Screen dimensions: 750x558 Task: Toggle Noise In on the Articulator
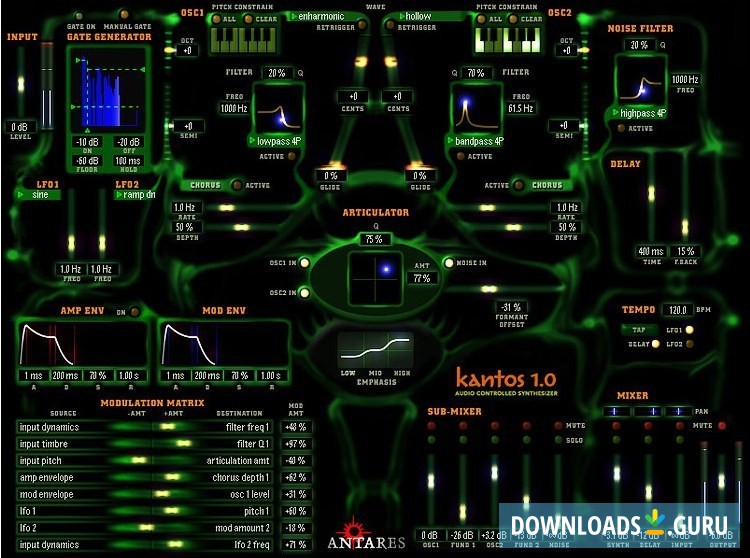pyautogui.click(x=449, y=263)
